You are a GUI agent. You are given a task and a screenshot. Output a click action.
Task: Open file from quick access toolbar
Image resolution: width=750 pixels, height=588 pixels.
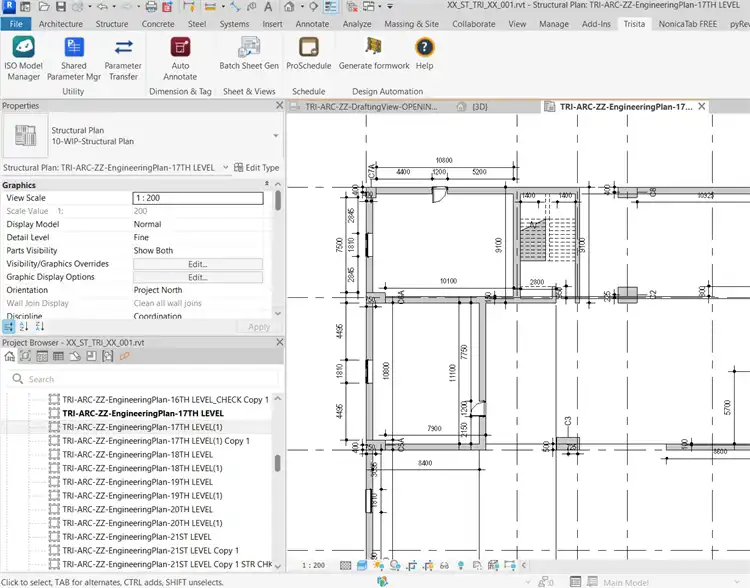coord(44,7)
